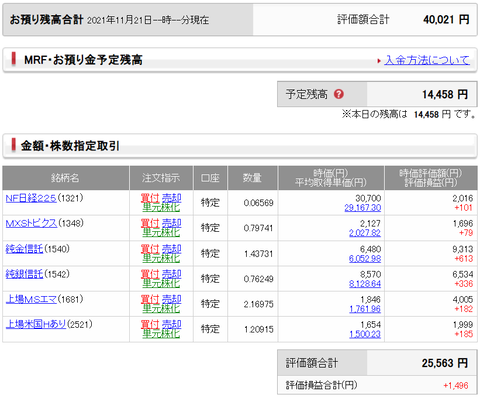Open average cost 1,500.23 link
Image resolution: width=480 pixels, height=398 pixels.
[365, 334]
